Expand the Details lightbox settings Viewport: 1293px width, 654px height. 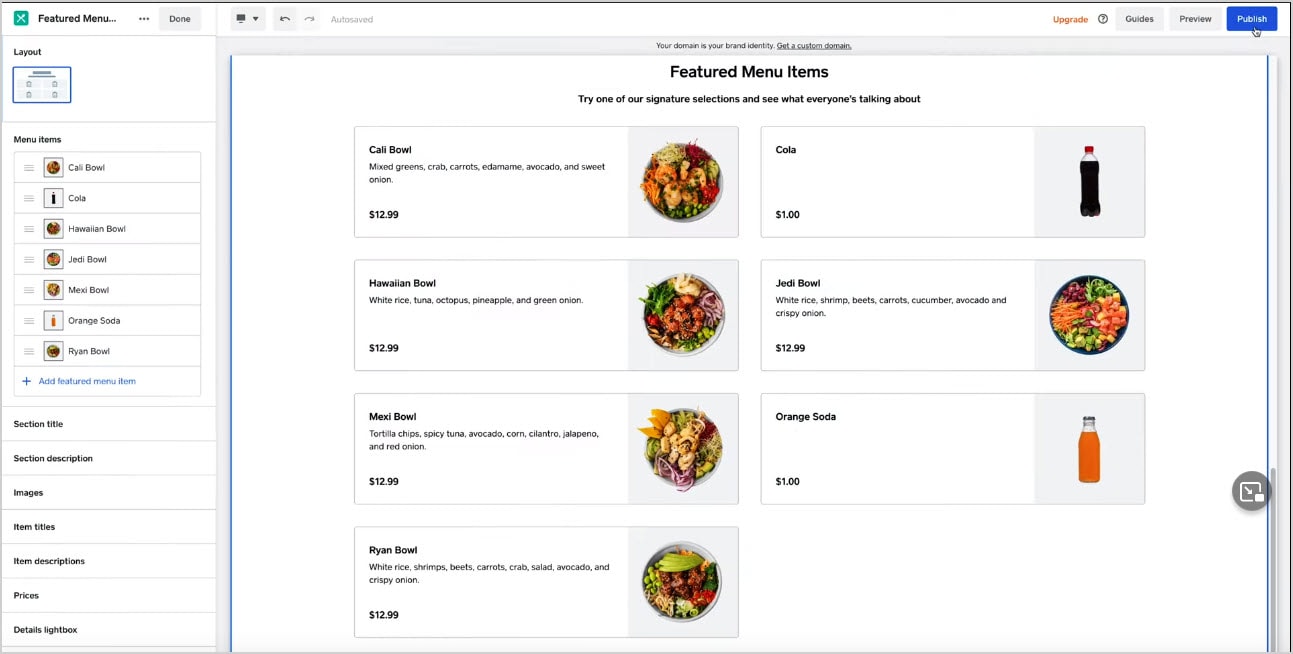(108, 630)
